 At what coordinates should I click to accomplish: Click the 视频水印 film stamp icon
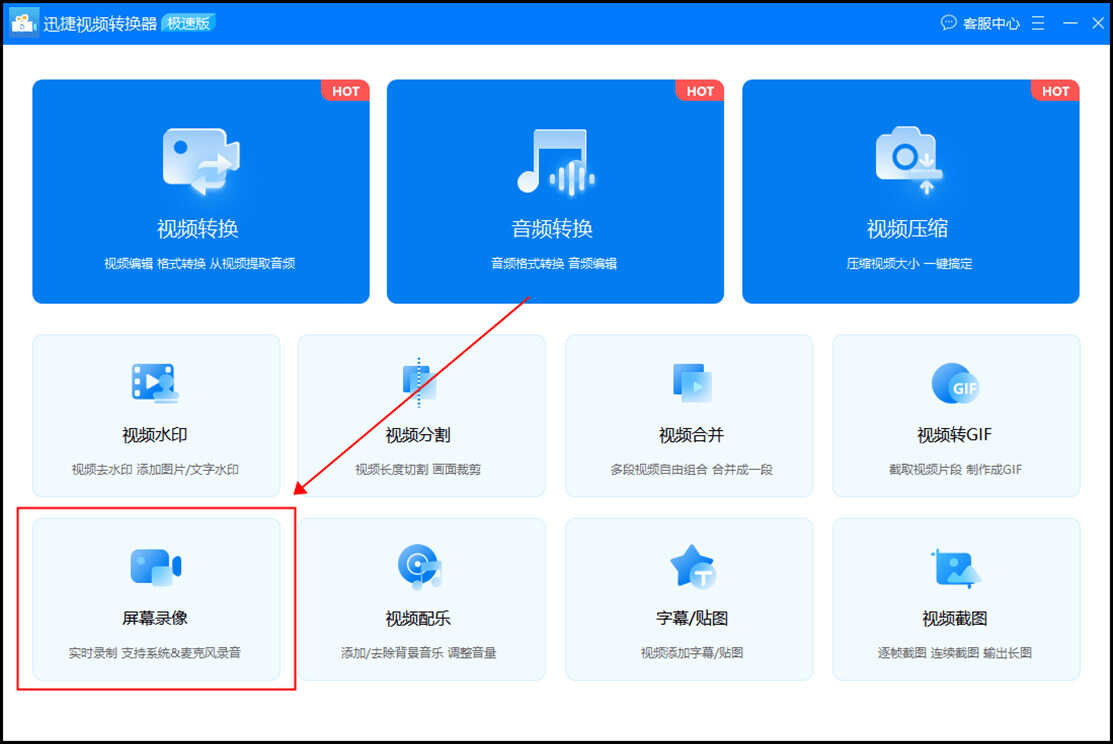pyautogui.click(x=155, y=383)
